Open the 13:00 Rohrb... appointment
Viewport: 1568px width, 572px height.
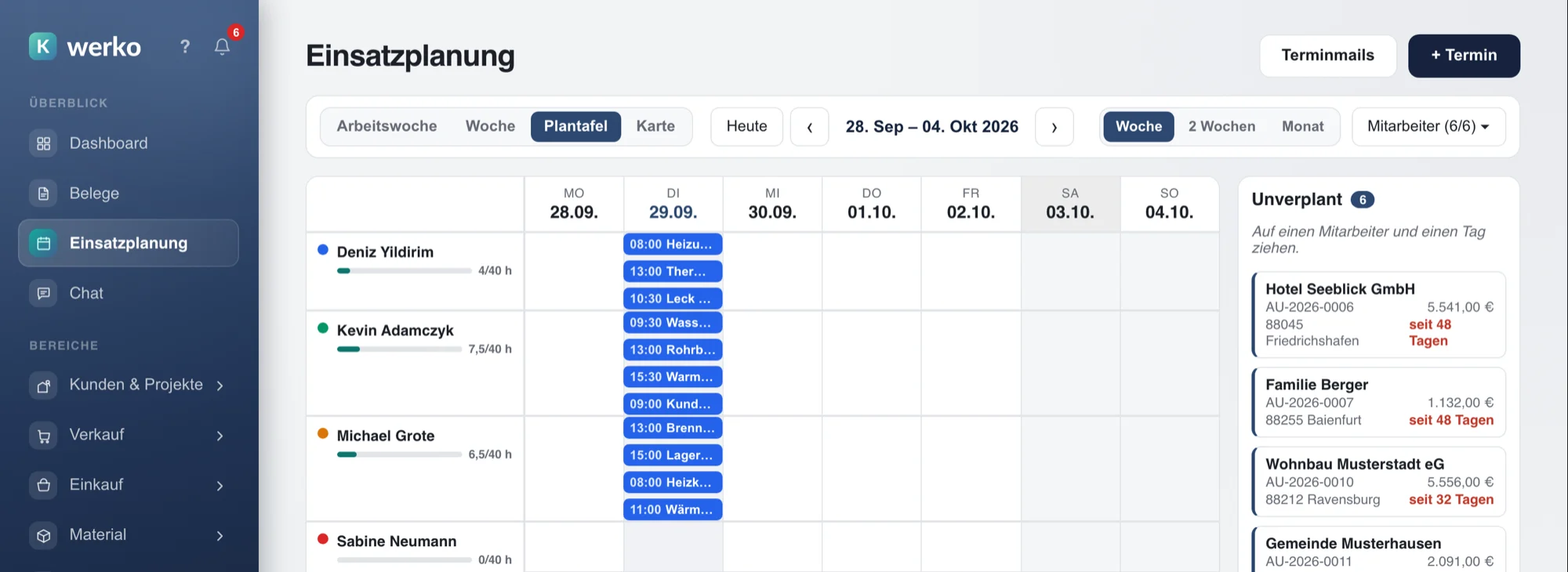pyautogui.click(x=673, y=350)
